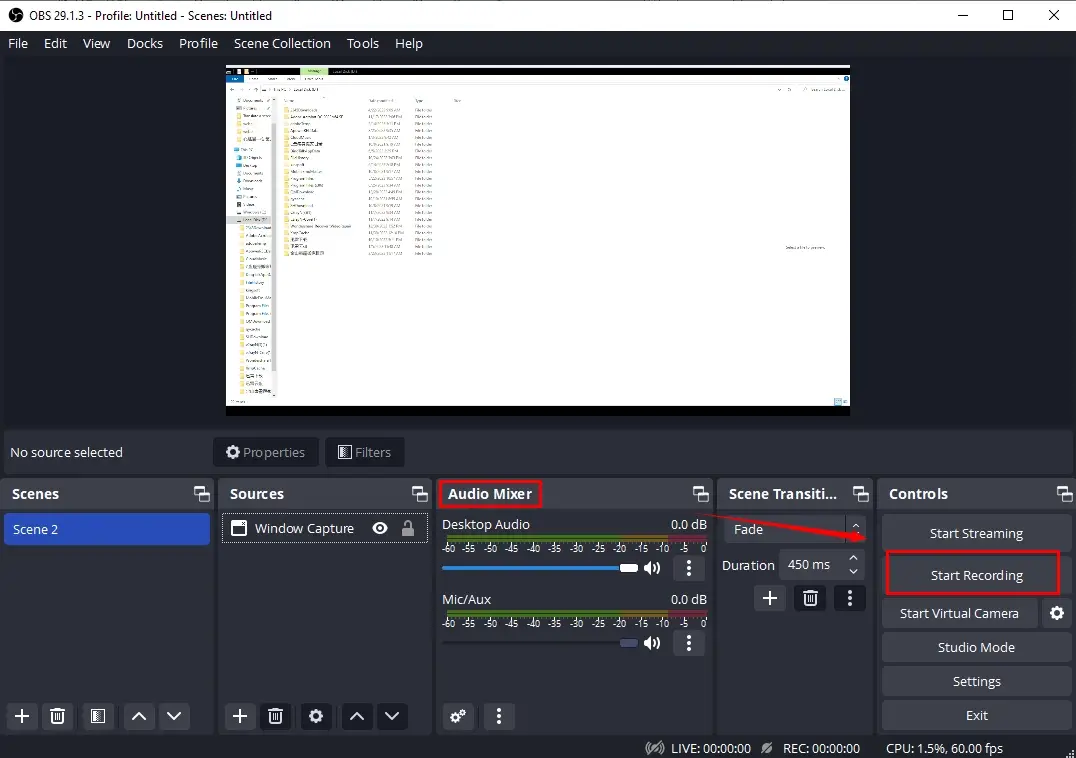The width and height of the screenshot is (1076, 758).
Task: Click the Properties button
Action: 266,452
